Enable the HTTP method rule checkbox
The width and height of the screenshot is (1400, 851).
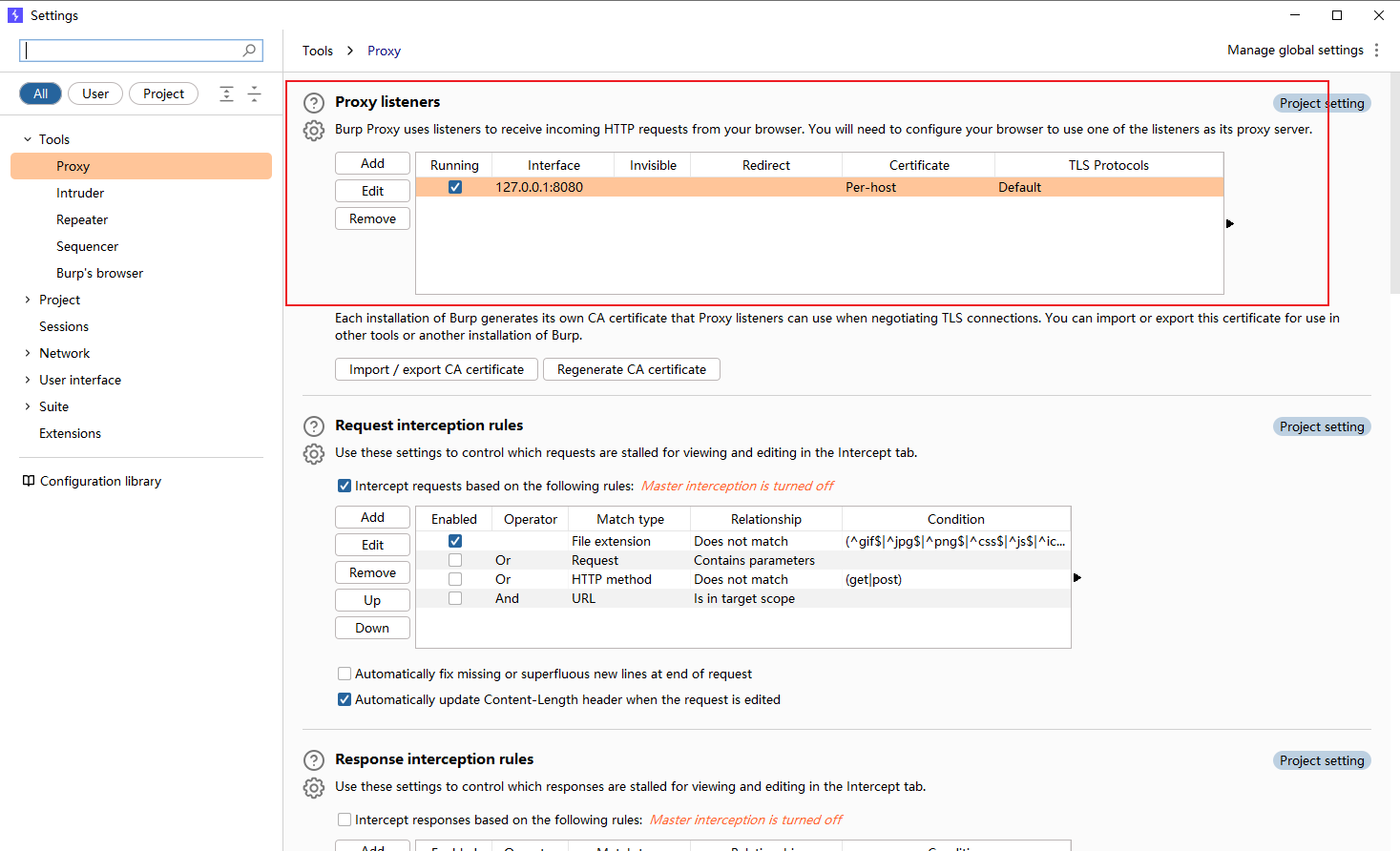point(455,579)
